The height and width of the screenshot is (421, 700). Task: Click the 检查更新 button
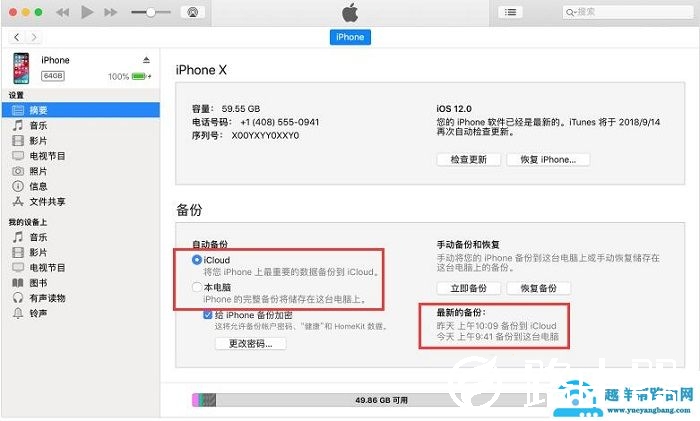tap(468, 159)
